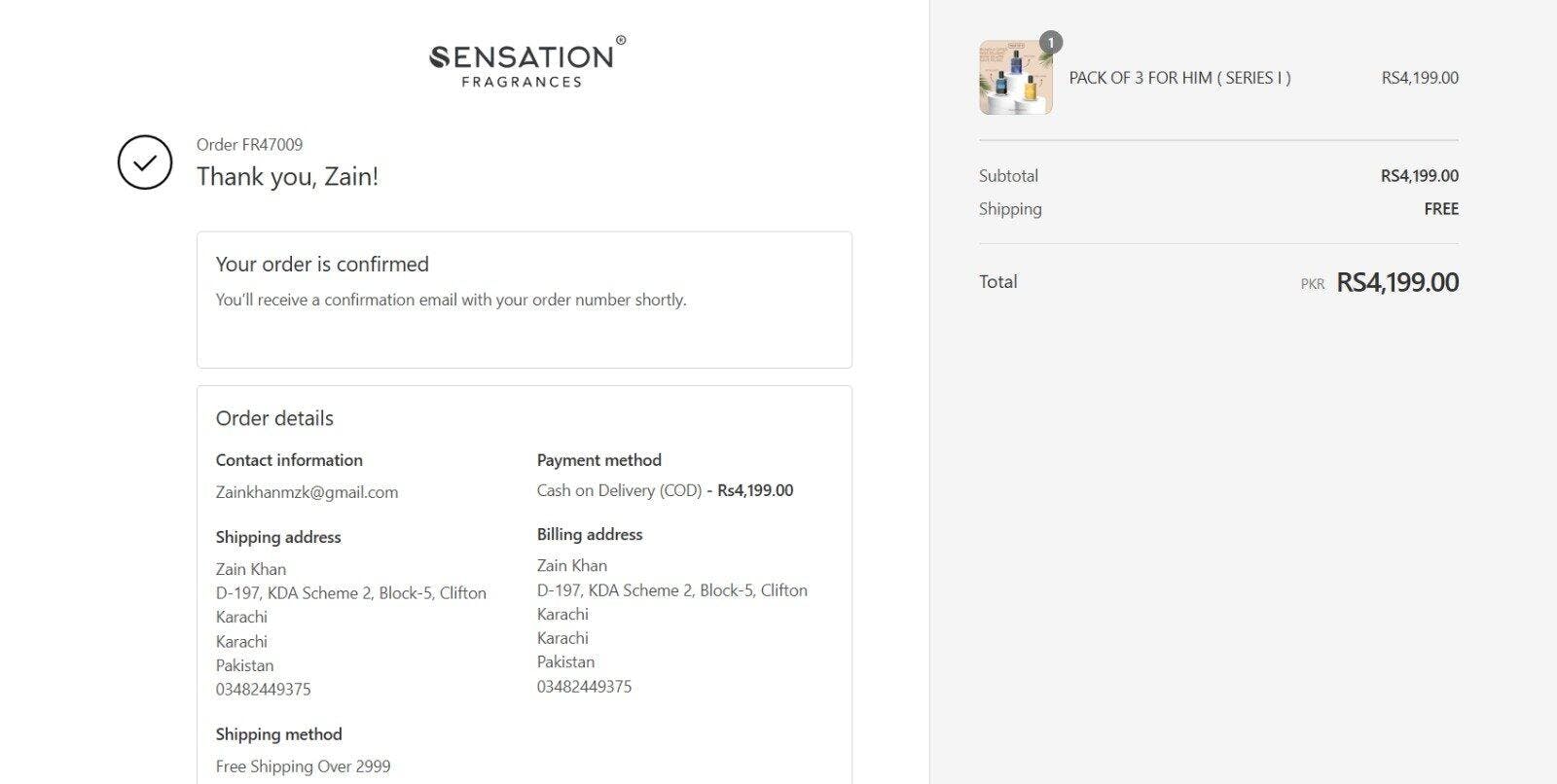The width and height of the screenshot is (1557, 784).
Task: Click the order confirmed checkmark icon
Action: [x=145, y=162]
